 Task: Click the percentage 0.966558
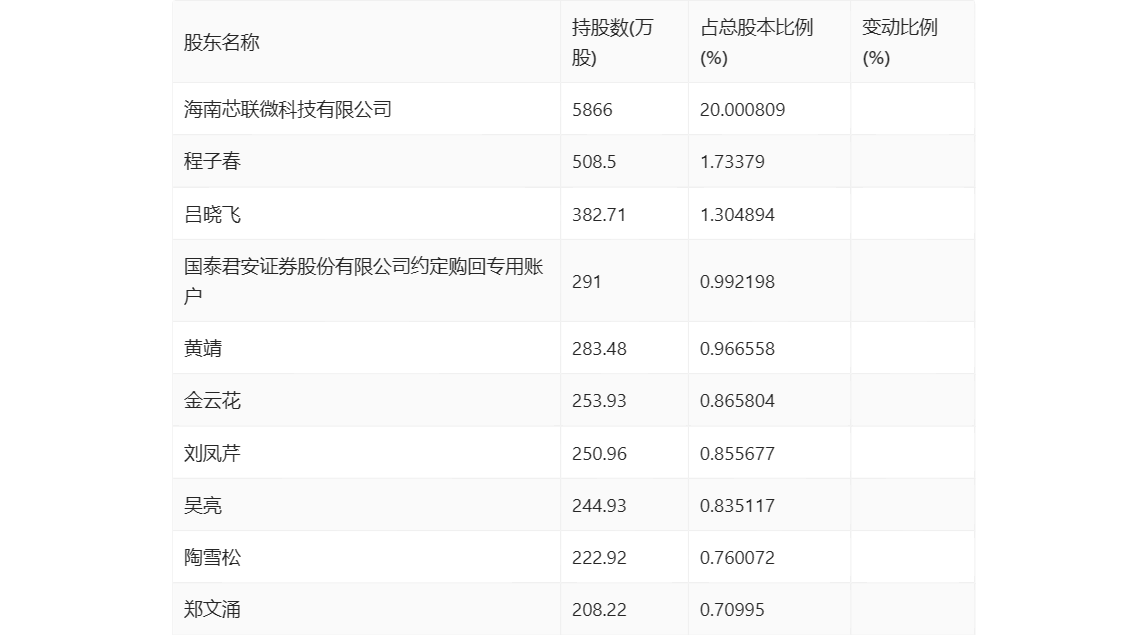coord(737,349)
